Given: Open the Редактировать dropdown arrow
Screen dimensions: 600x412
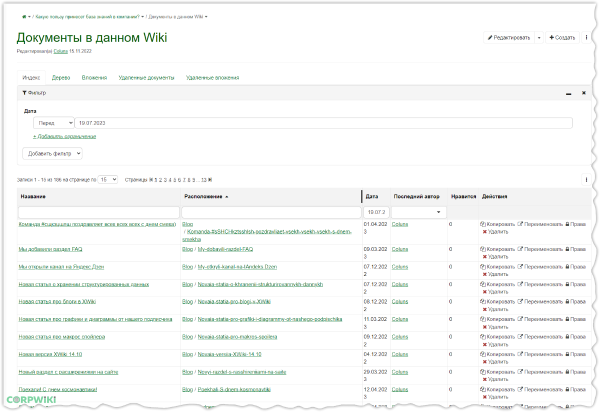Looking at the screenshot, I should coord(539,37).
